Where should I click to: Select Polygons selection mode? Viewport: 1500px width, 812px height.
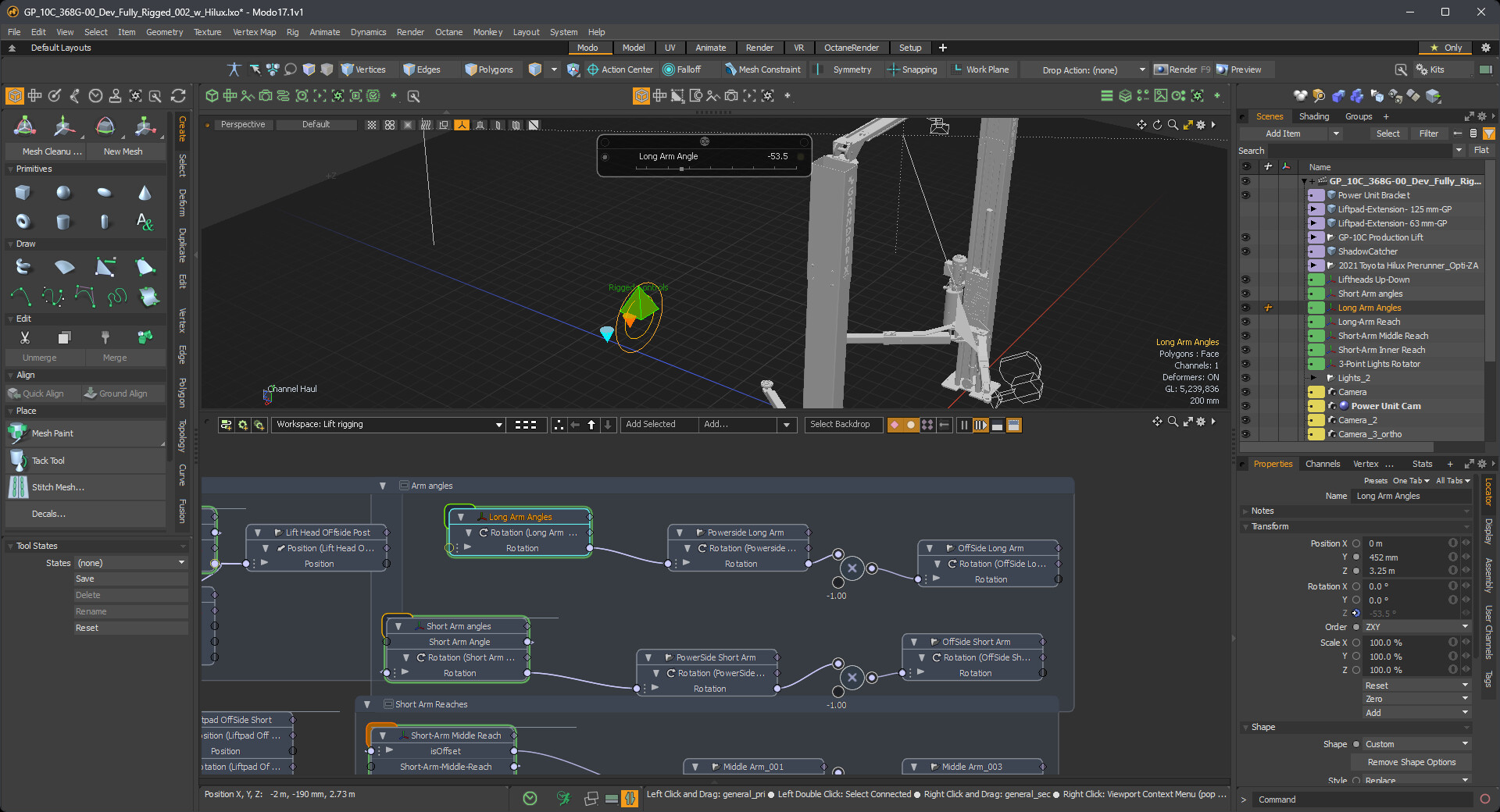[489, 69]
